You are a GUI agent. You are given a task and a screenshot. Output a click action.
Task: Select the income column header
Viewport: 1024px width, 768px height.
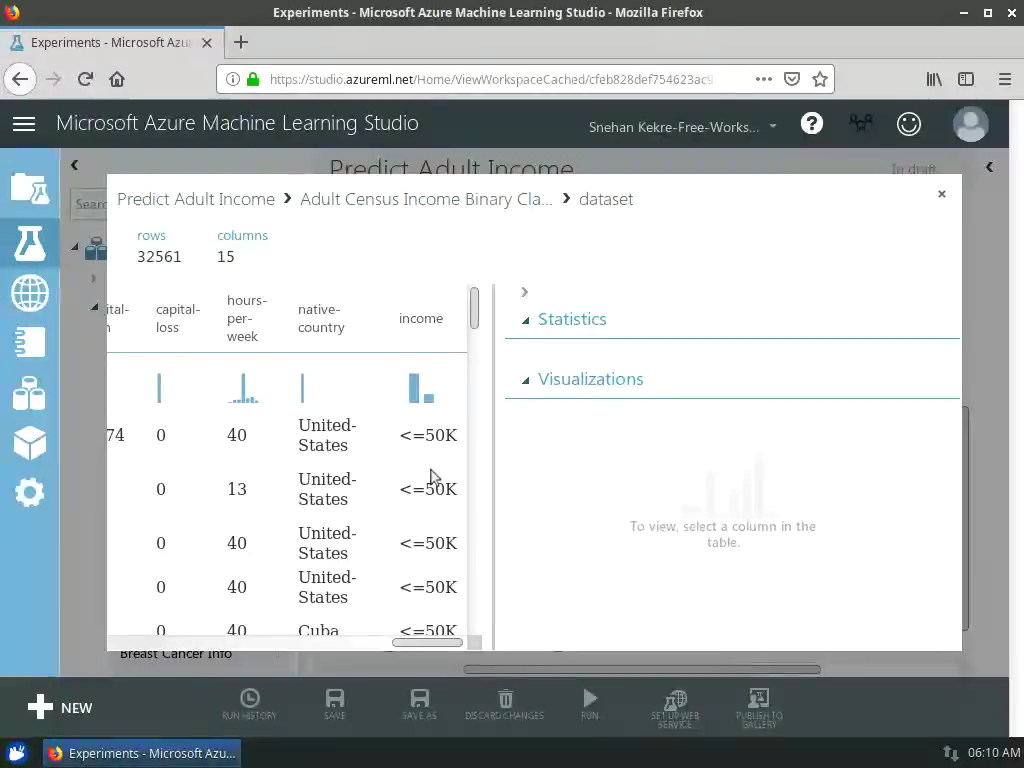[421, 319]
